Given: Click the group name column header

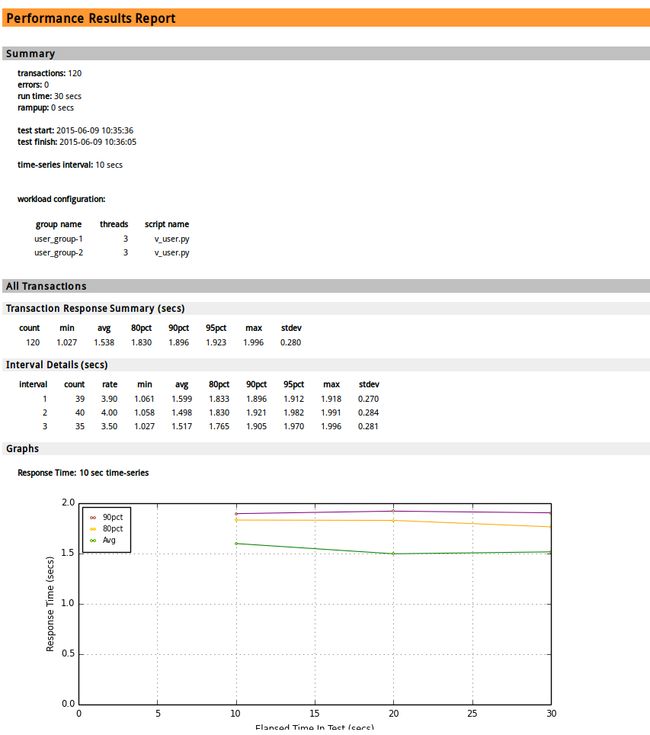Looking at the screenshot, I should 59,224.
